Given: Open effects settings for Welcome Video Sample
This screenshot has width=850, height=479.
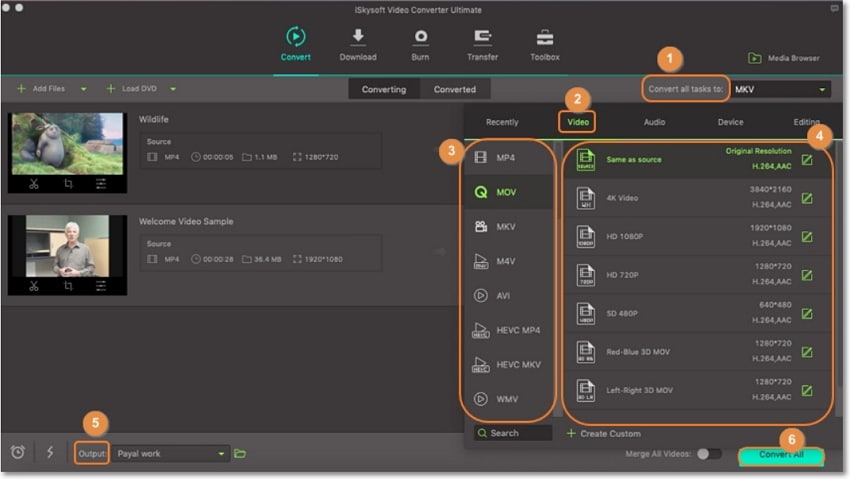Looking at the screenshot, I should point(101,286).
